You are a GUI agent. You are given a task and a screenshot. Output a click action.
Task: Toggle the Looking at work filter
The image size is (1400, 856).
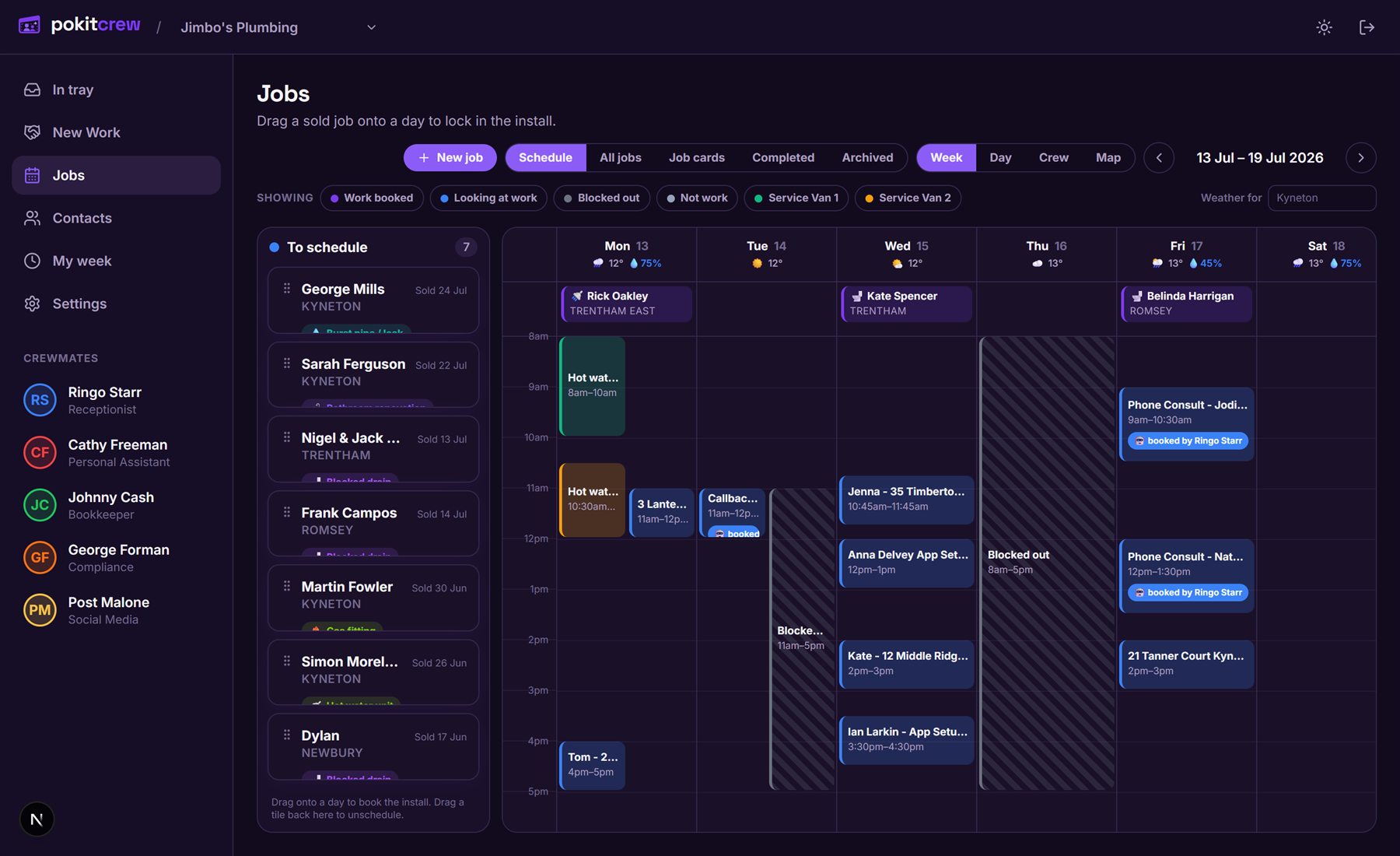pos(488,198)
